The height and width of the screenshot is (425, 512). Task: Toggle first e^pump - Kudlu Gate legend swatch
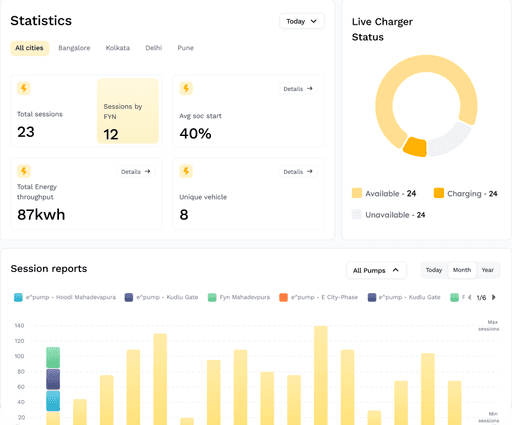pos(129,297)
